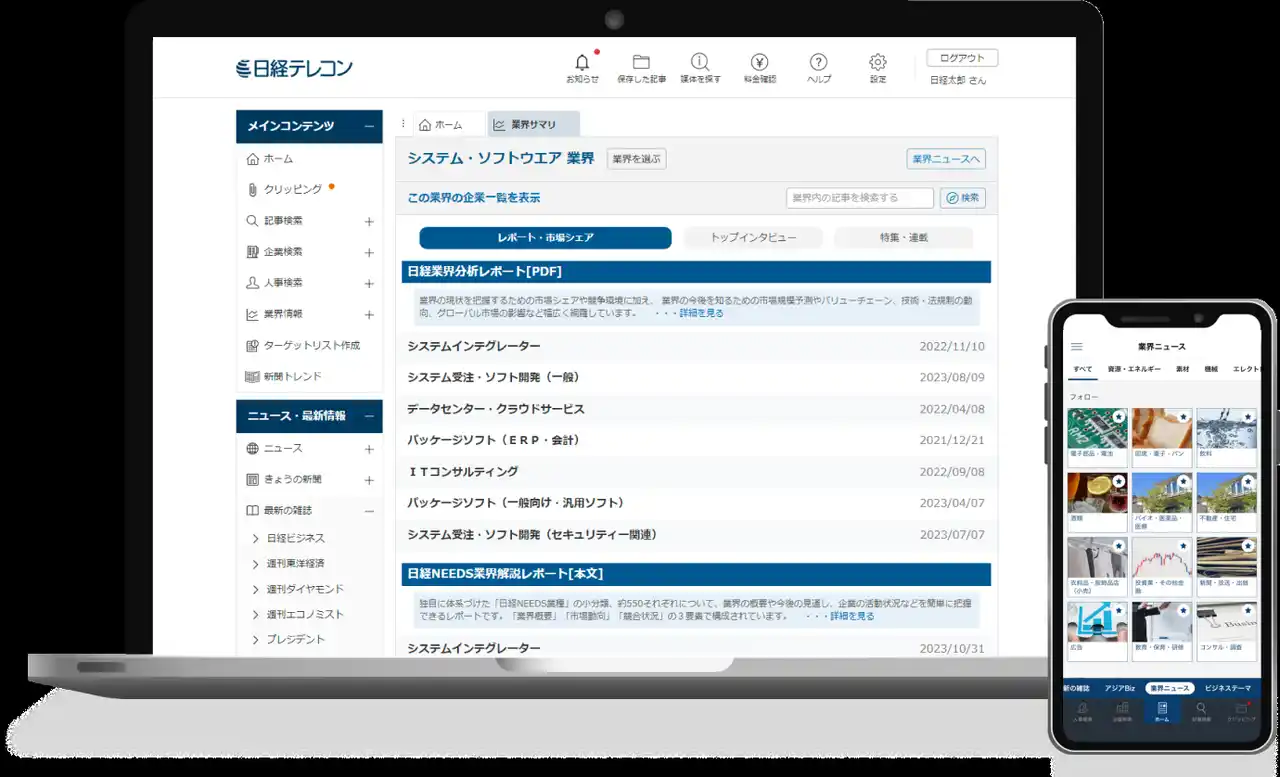Click the 媒体を探す info icon
This screenshot has width=1280, height=777.
[x=700, y=62]
